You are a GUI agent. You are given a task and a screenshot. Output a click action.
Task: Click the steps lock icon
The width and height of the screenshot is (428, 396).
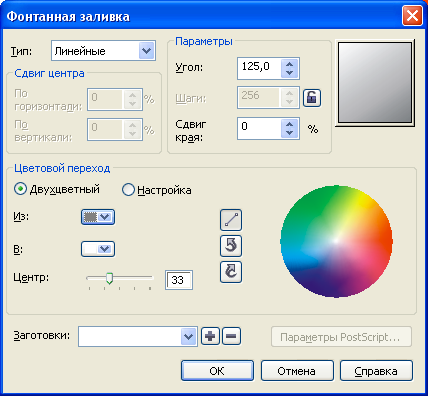pos(312,98)
